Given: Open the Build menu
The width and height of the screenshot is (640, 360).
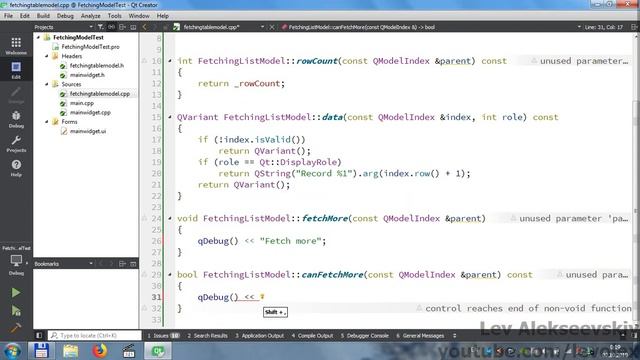Looking at the screenshot, I should click(x=43, y=16).
